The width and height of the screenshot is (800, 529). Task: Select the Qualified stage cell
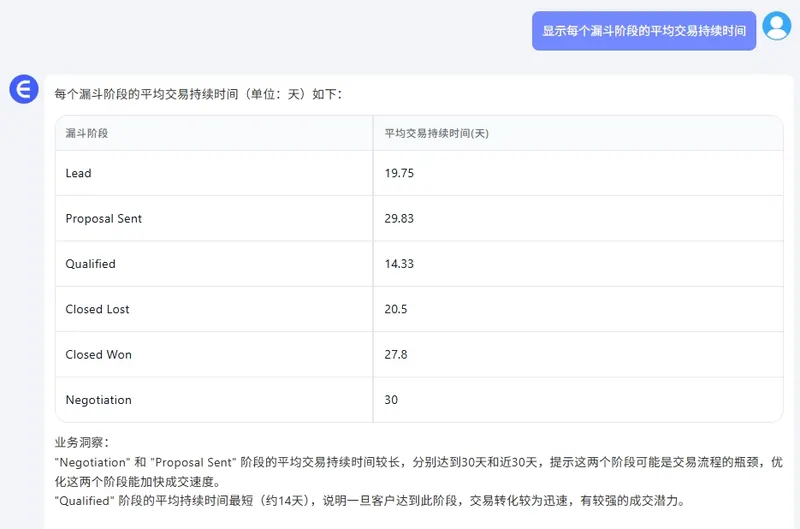click(91, 264)
